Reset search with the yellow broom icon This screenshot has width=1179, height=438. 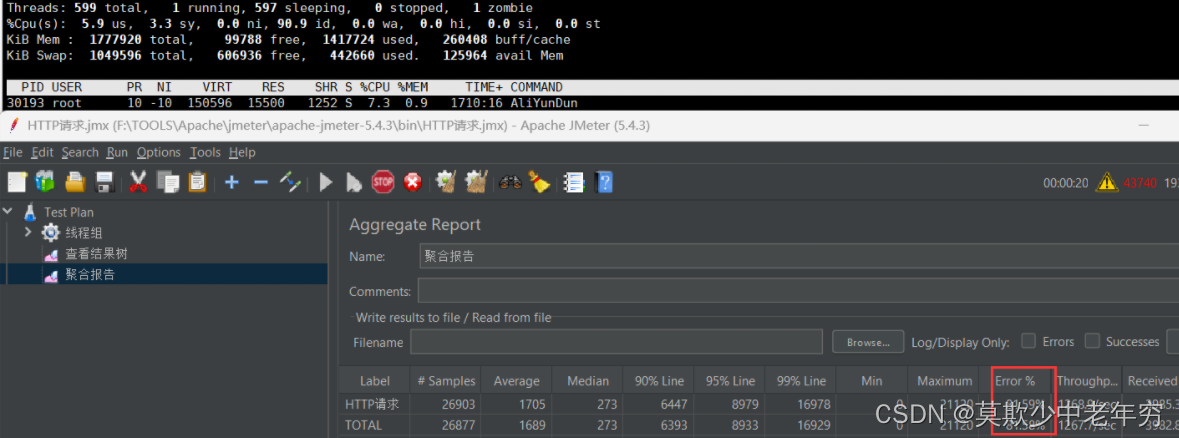539,182
